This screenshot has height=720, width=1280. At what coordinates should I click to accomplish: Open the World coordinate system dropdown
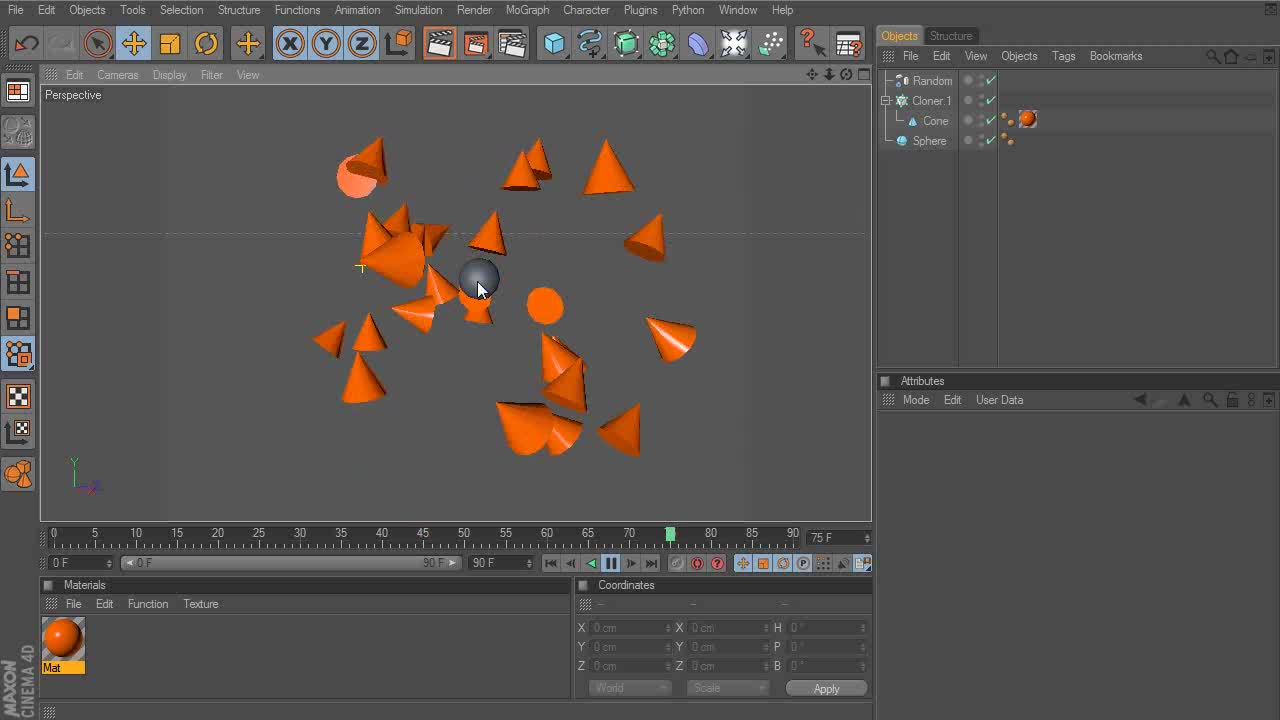(x=629, y=688)
